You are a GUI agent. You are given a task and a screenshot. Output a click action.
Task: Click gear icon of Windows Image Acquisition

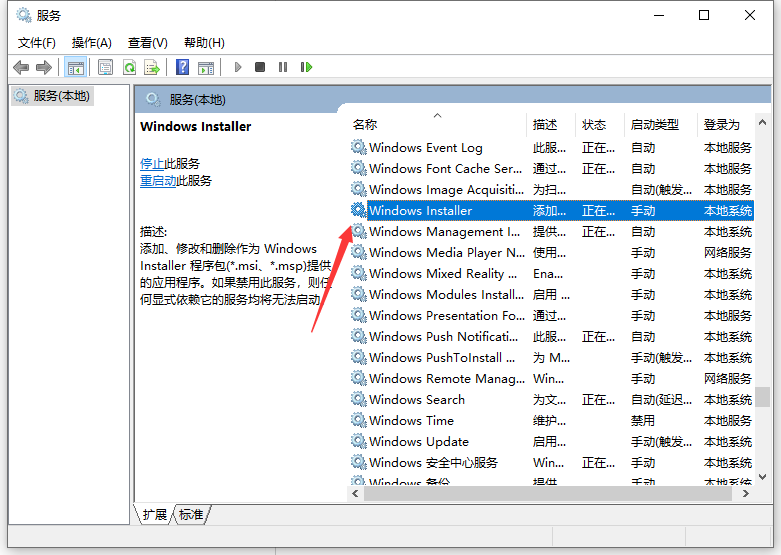click(x=359, y=189)
